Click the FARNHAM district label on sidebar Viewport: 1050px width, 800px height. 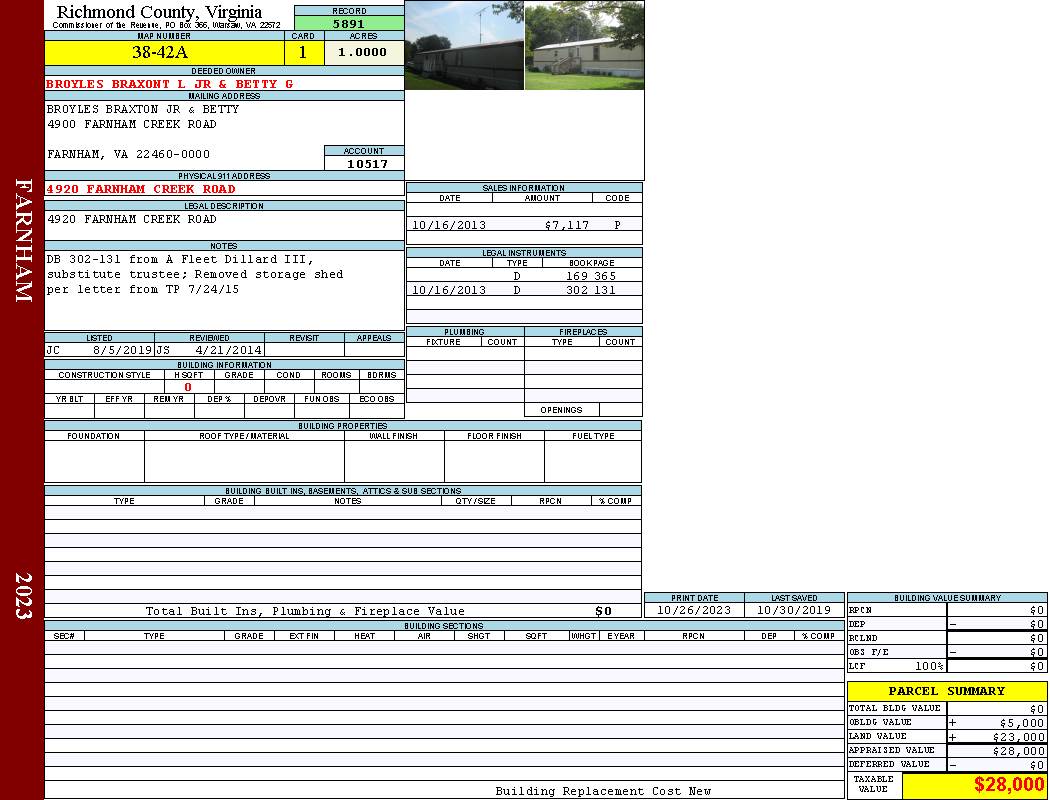point(23,240)
